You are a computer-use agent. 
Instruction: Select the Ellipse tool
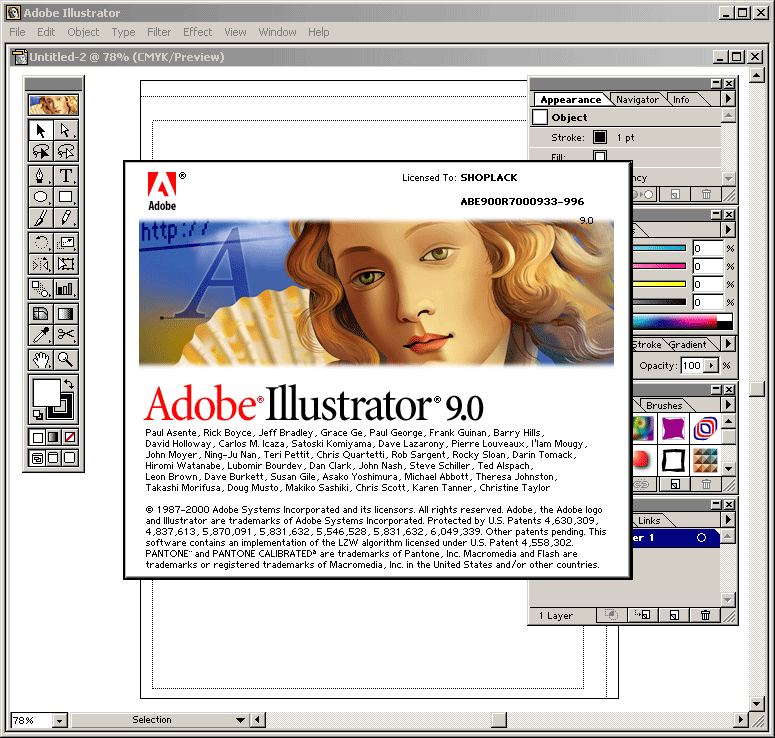coord(41,197)
